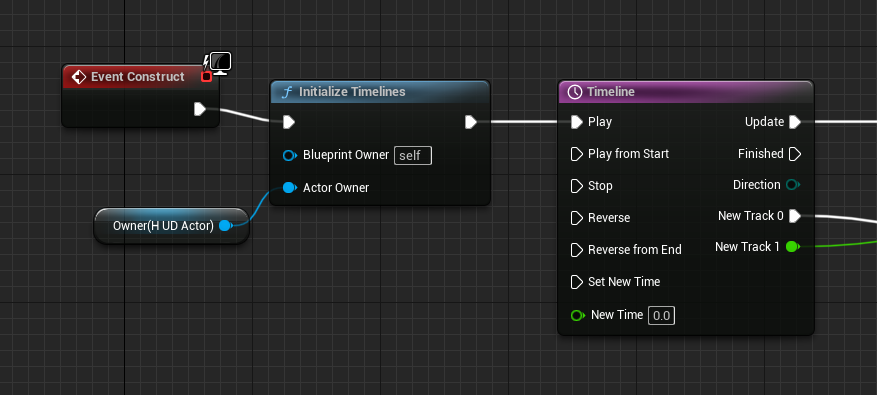Screen dimensions: 877x395
Task: Click the Direction output pin
Action: (x=793, y=185)
